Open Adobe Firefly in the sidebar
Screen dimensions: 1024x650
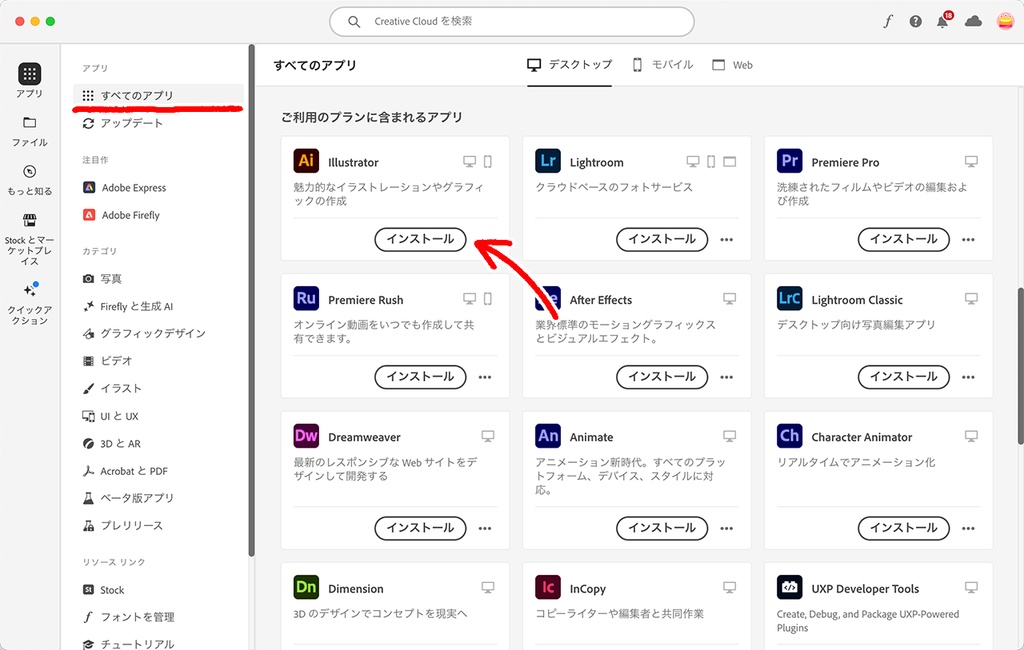pyautogui.click(x=121, y=215)
